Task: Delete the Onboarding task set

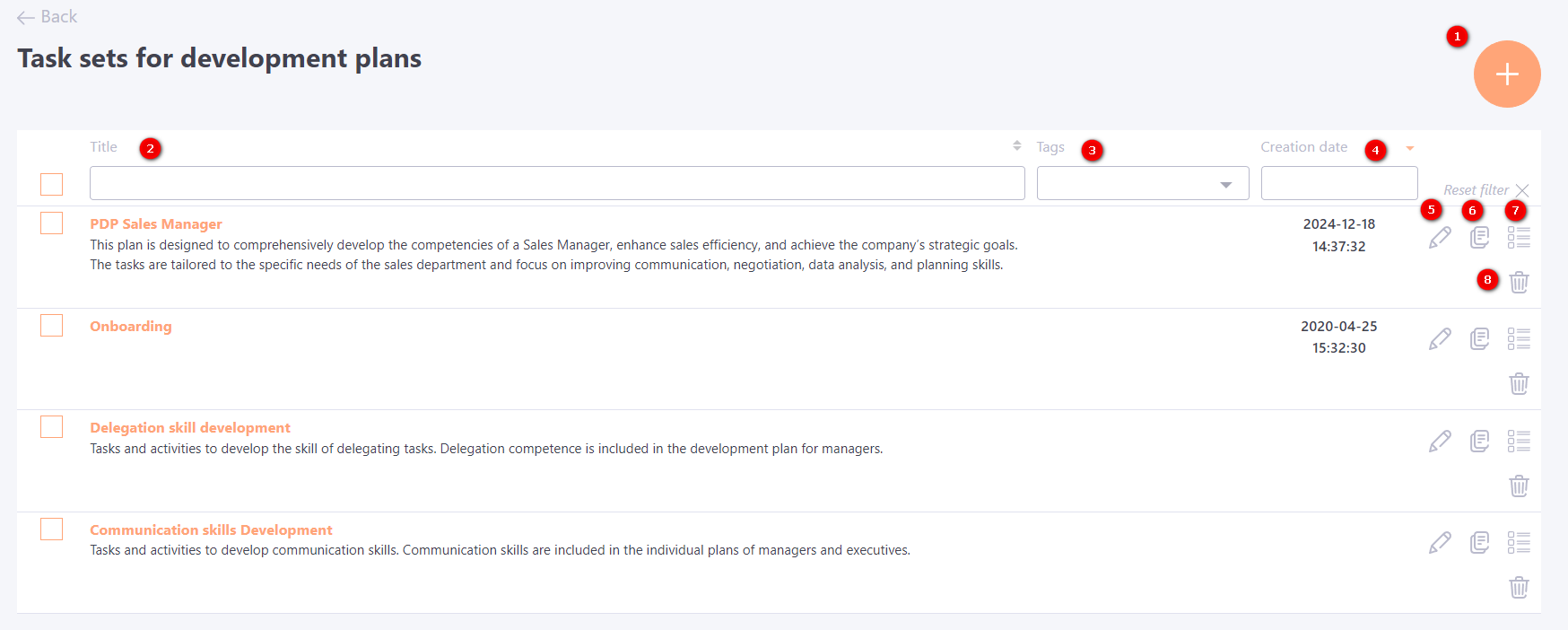Action: pos(1519,384)
